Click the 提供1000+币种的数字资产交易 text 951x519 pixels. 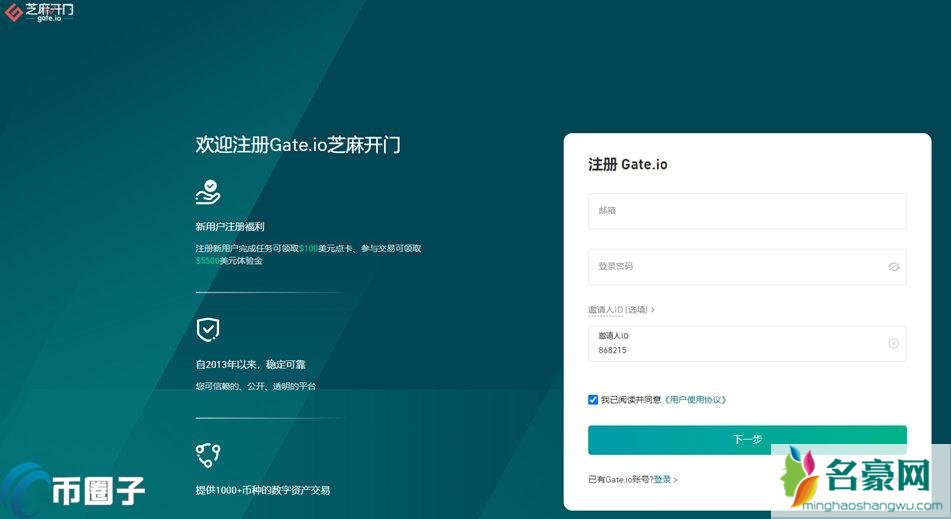click(262, 490)
